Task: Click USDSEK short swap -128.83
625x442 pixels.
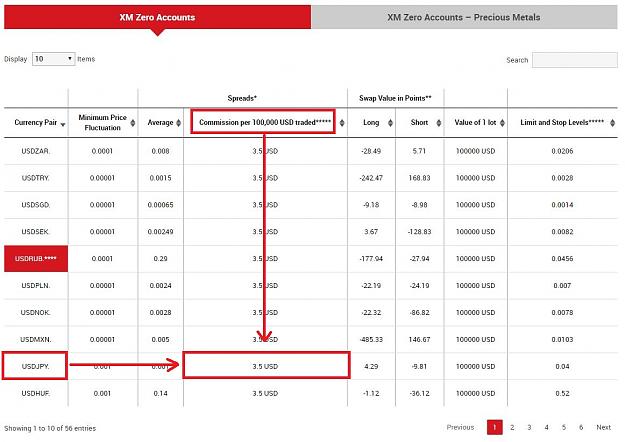Action: coord(419,232)
